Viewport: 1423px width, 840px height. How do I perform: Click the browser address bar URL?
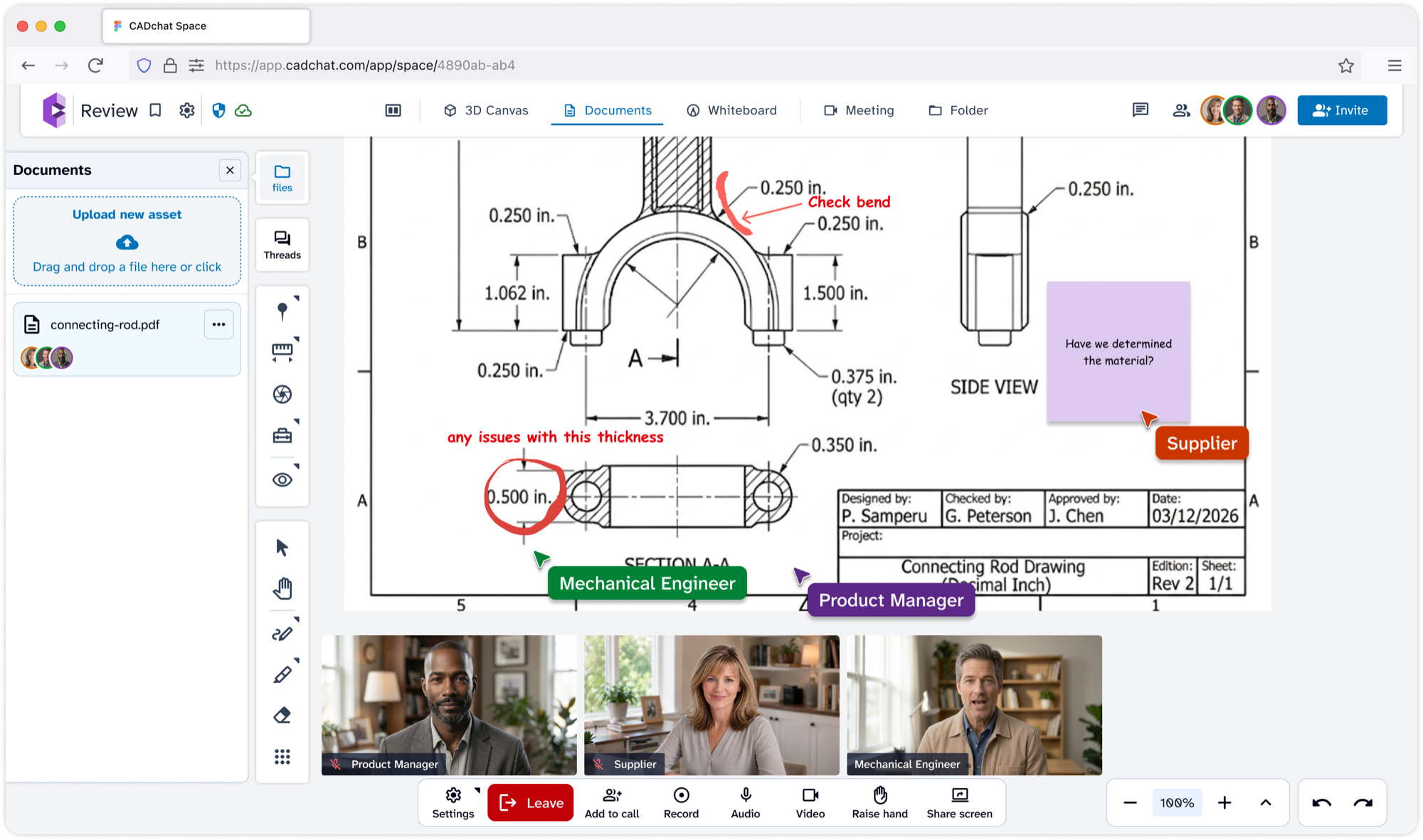365,65
